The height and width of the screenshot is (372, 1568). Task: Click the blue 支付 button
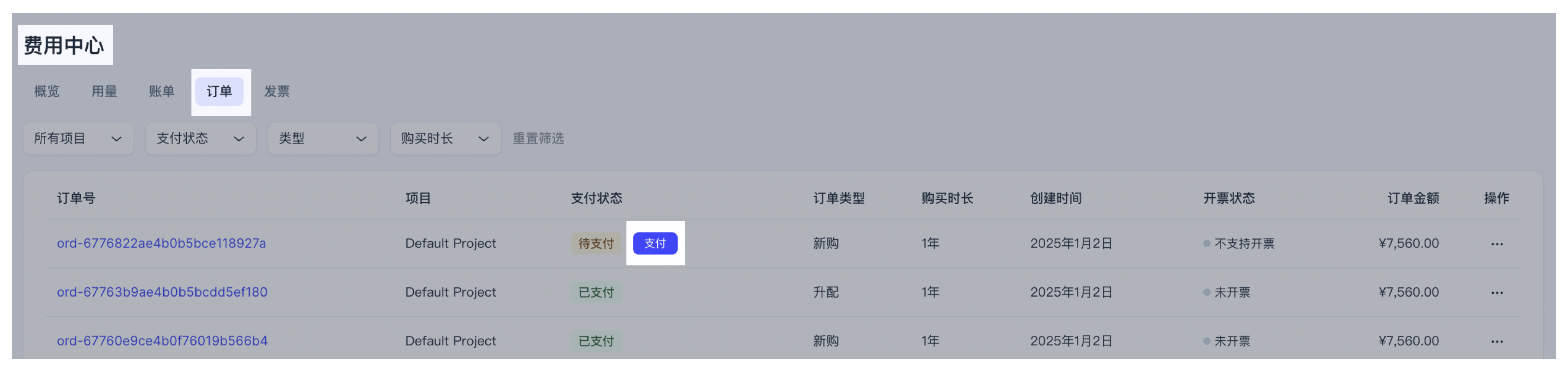tap(655, 243)
